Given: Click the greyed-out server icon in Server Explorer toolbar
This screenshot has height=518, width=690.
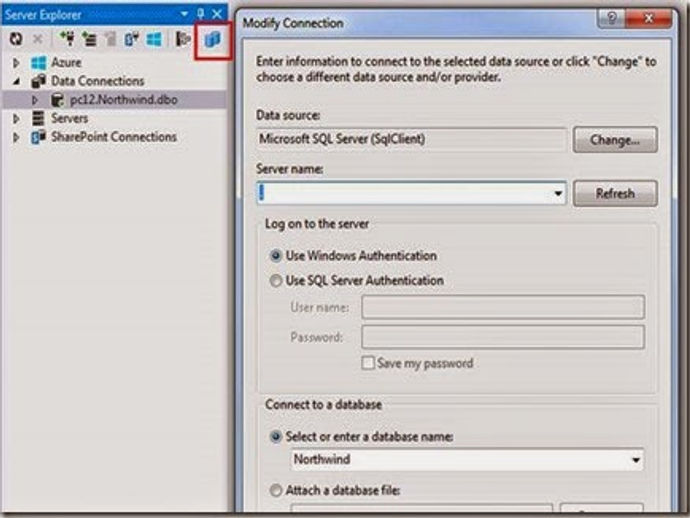Looking at the screenshot, I should click(x=110, y=39).
